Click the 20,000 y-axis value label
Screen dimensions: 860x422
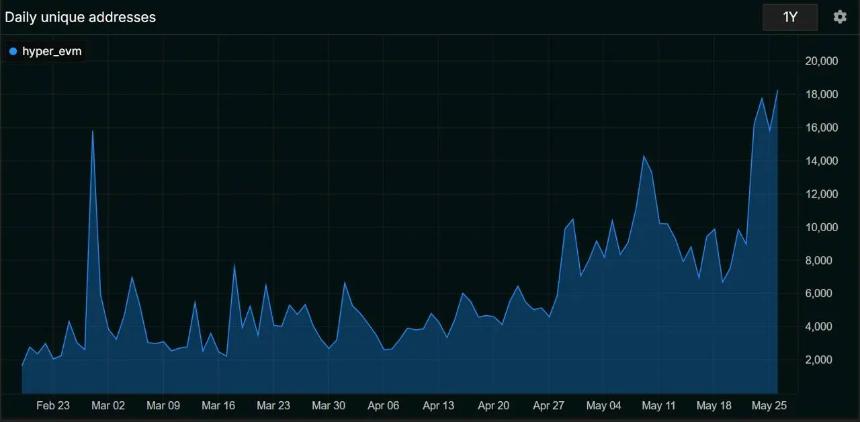pos(820,61)
